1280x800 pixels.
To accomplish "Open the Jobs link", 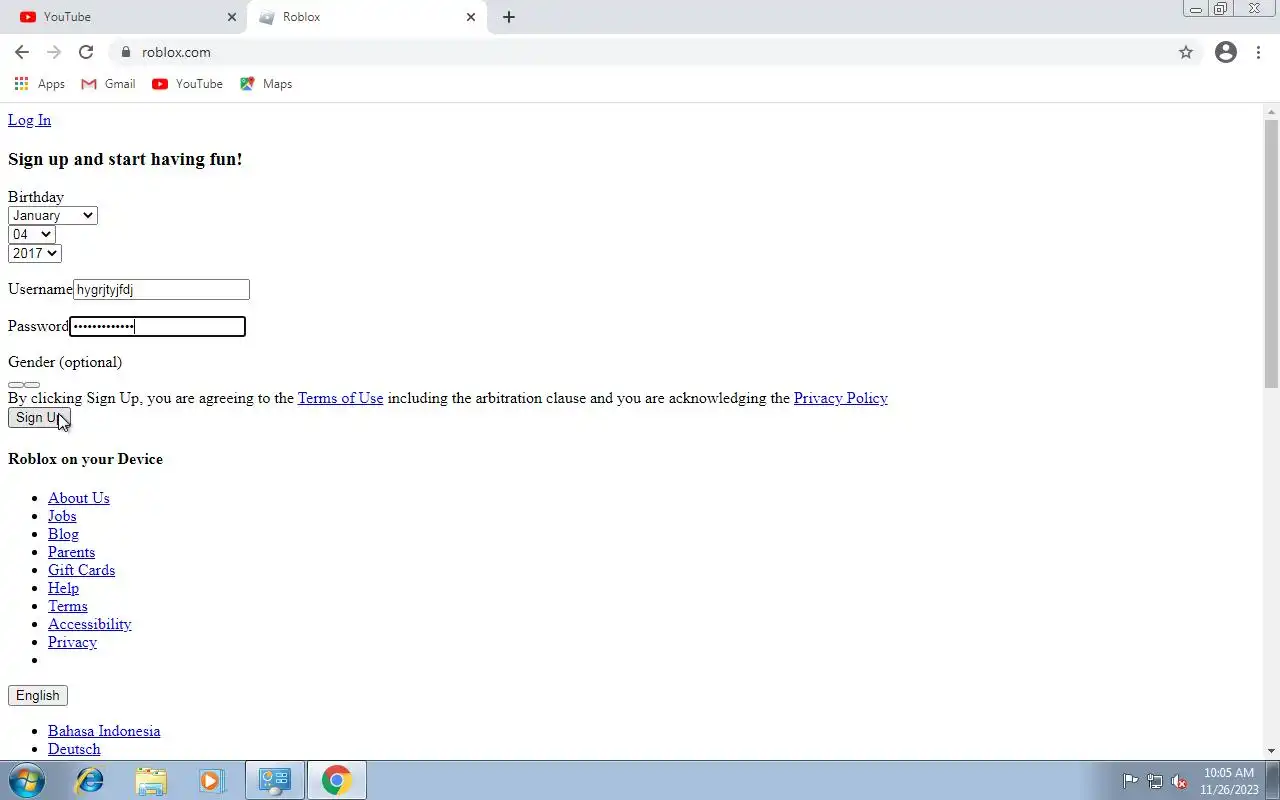I will (62, 516).
